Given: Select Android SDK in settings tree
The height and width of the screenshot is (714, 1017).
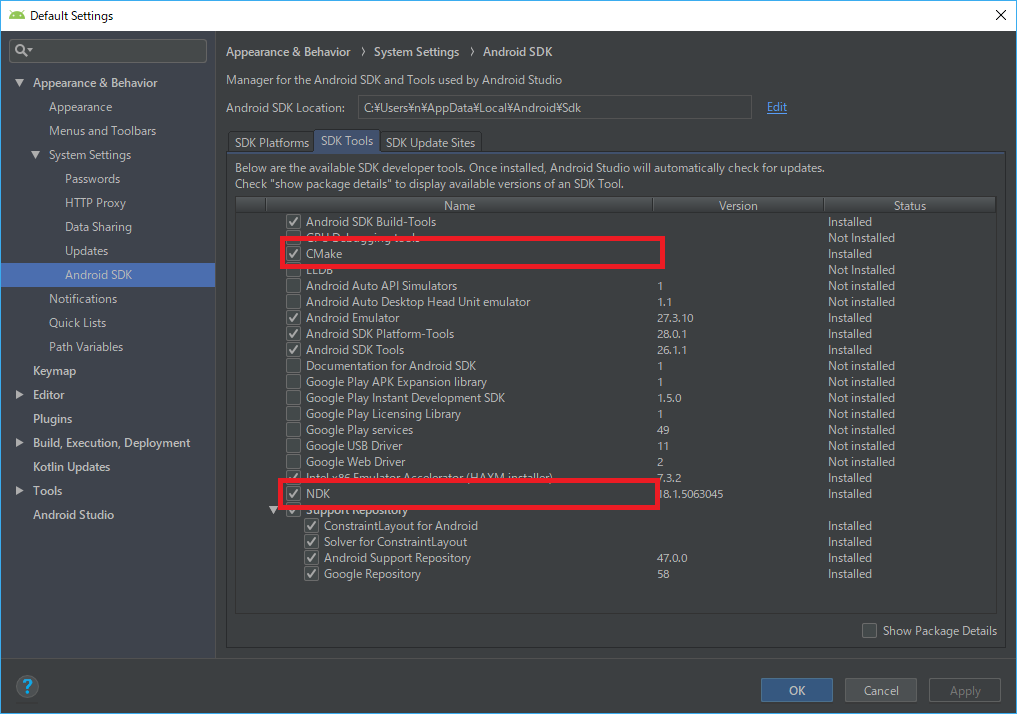Looking at the screenshot, I should point(108,274).
